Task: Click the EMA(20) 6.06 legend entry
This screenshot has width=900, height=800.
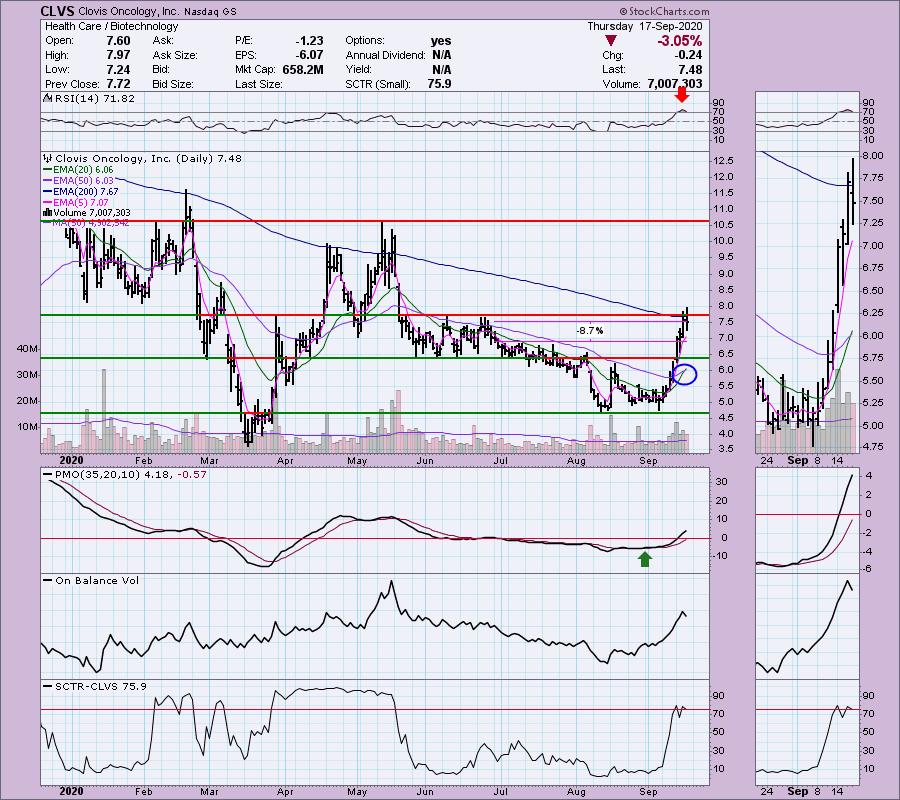Action: [83, 170]
